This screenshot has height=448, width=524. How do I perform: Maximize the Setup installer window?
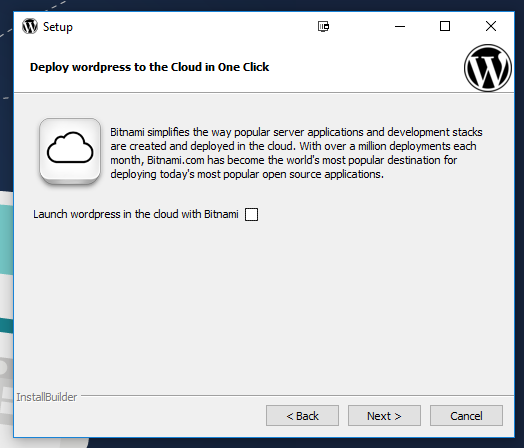(445, 26)
